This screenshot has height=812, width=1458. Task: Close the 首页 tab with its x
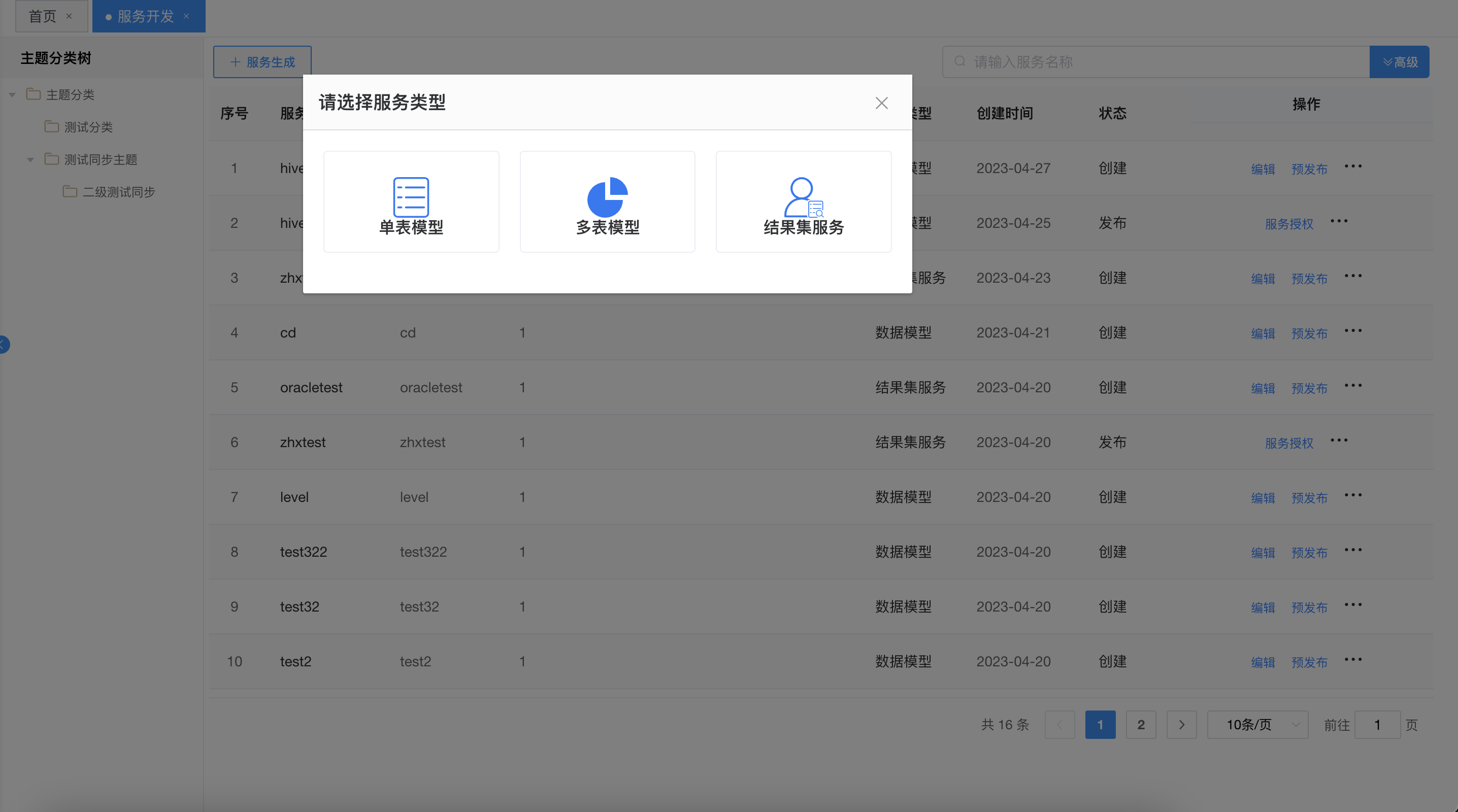(69, 16)
